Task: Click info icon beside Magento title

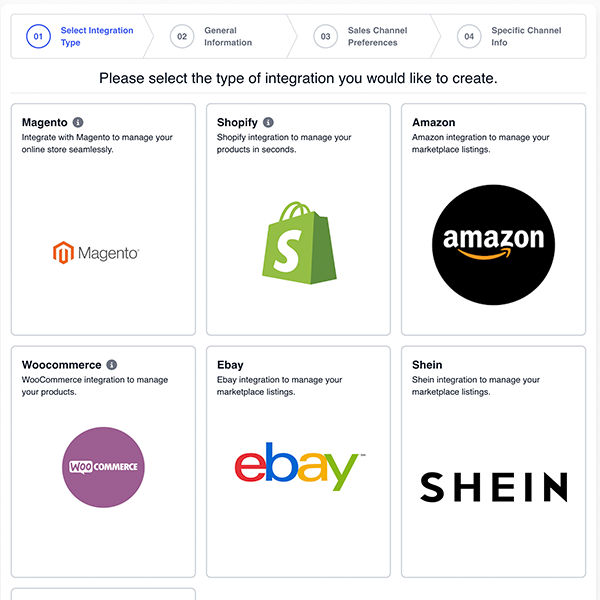Action: pyautogui.click(x=78, y=123)
